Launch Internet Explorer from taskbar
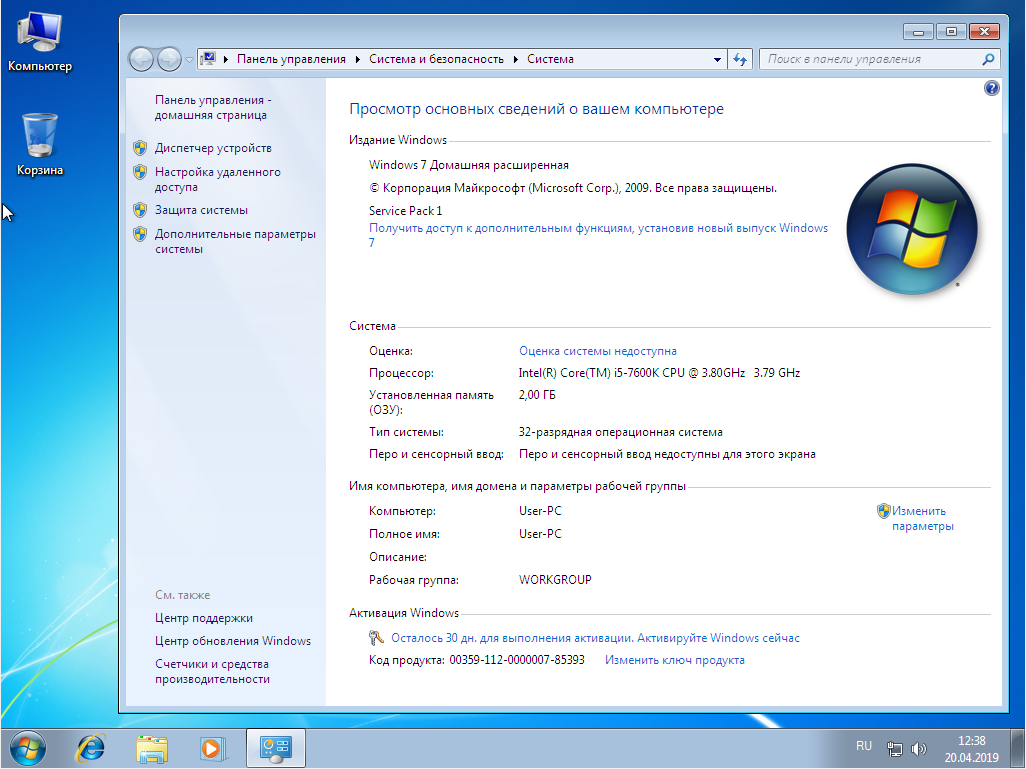The image size is (1026, 769). click(x=90, y=748)
